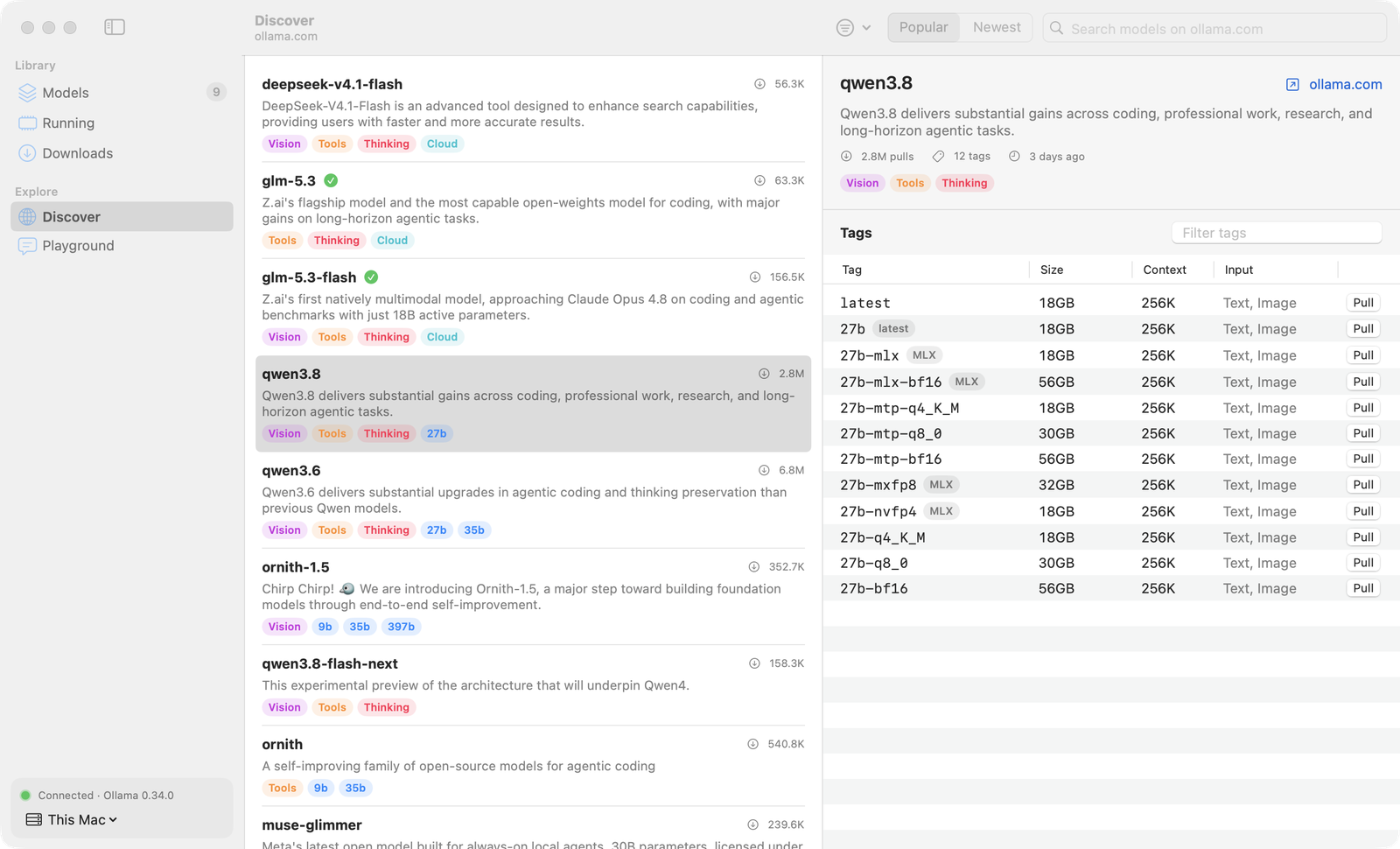Click the Thinking badge in qwen3.8 details
The width and height of the screenshot is (1400, 849).
click(964, 183)
